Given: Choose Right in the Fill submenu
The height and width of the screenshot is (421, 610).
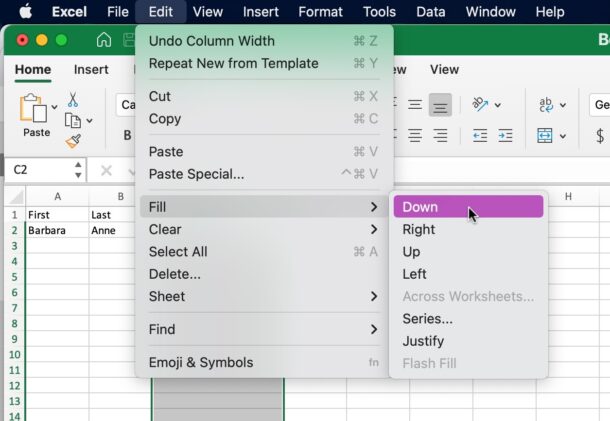Looking at the screenshot, I should (419, 229).
